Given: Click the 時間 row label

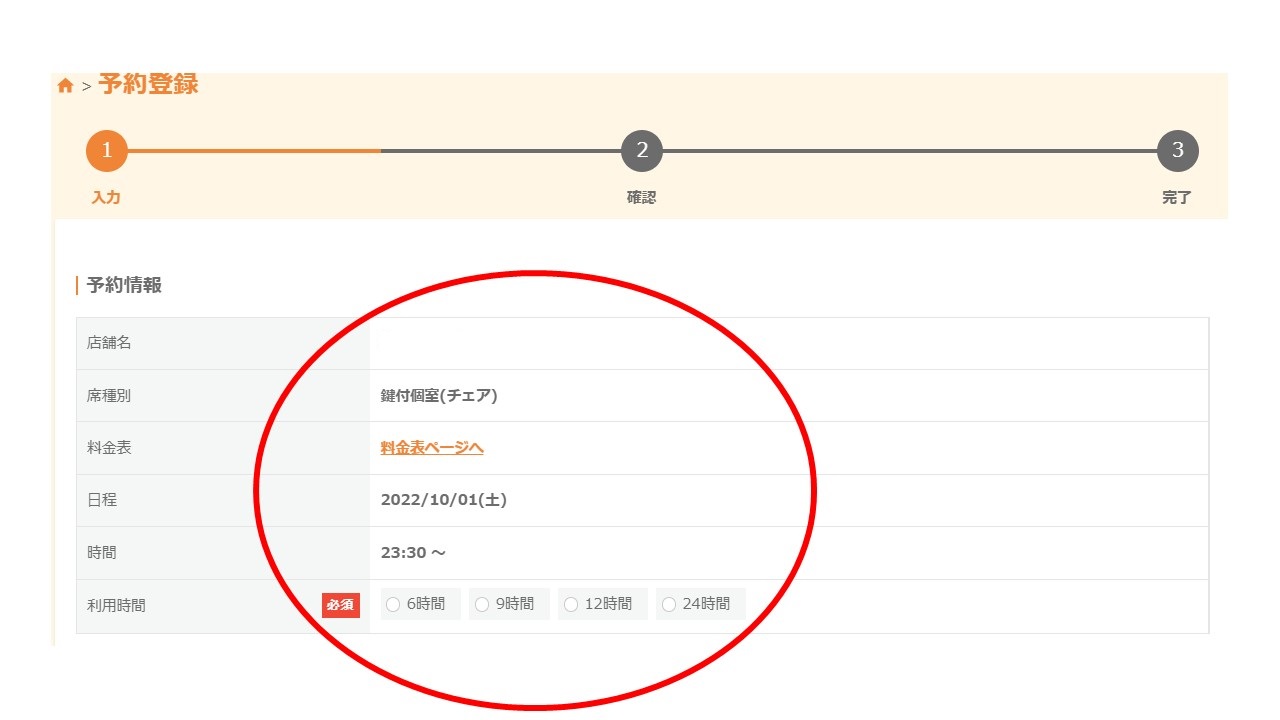Looking at the screenshot, I should coord(102,552).
